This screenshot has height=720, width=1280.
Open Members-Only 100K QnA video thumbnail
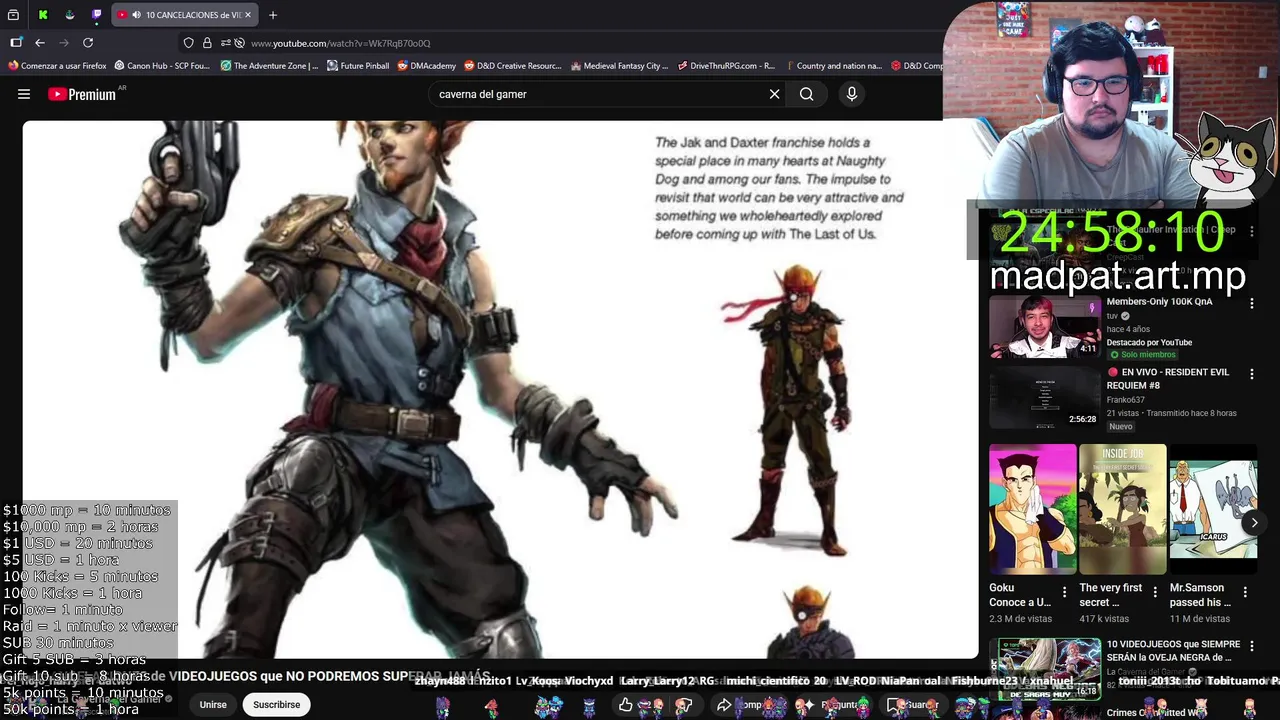click(1044, 326)
